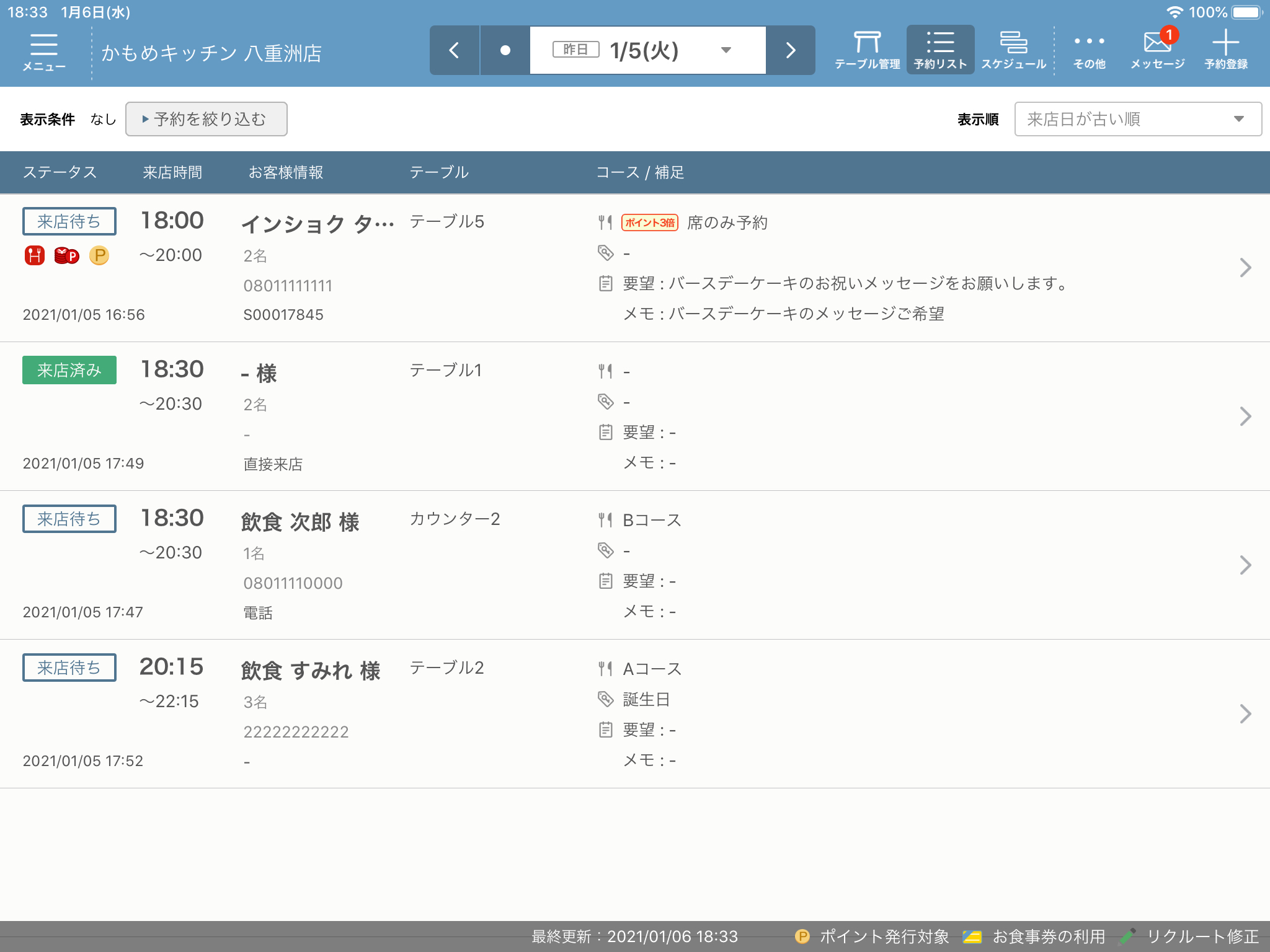Image resolution: width=1270 pixels, height=952 pixels.
Task: Open the hamburger メニュー icon
Action: [44, 52]
